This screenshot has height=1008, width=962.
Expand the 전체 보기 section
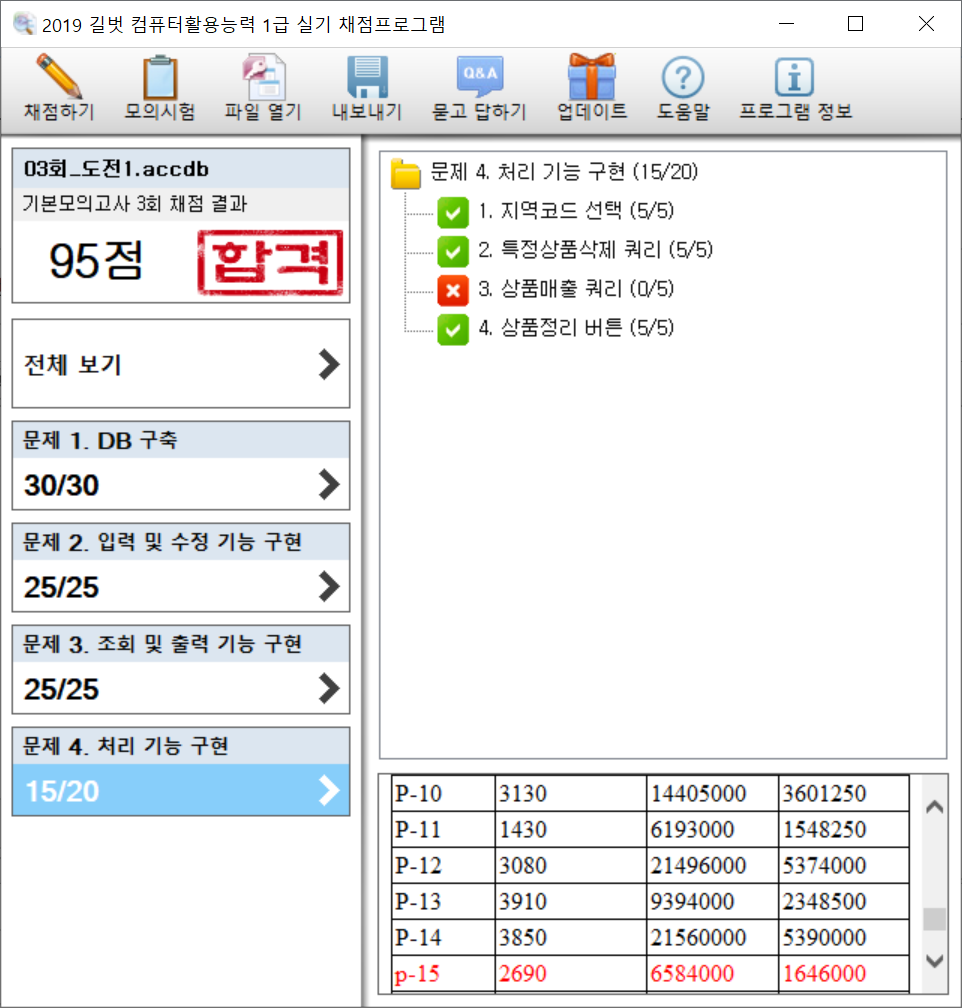[181, 364]
